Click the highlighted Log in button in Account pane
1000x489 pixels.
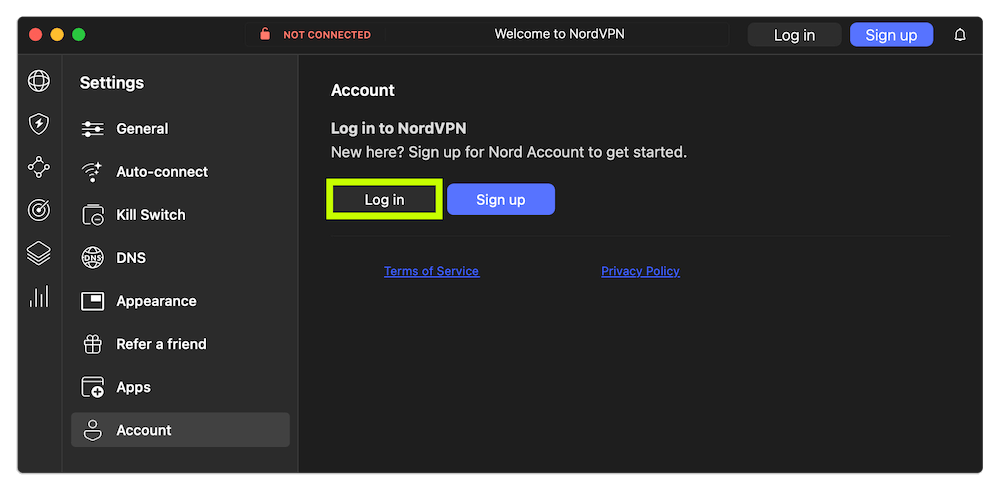[x=385, y=200]
